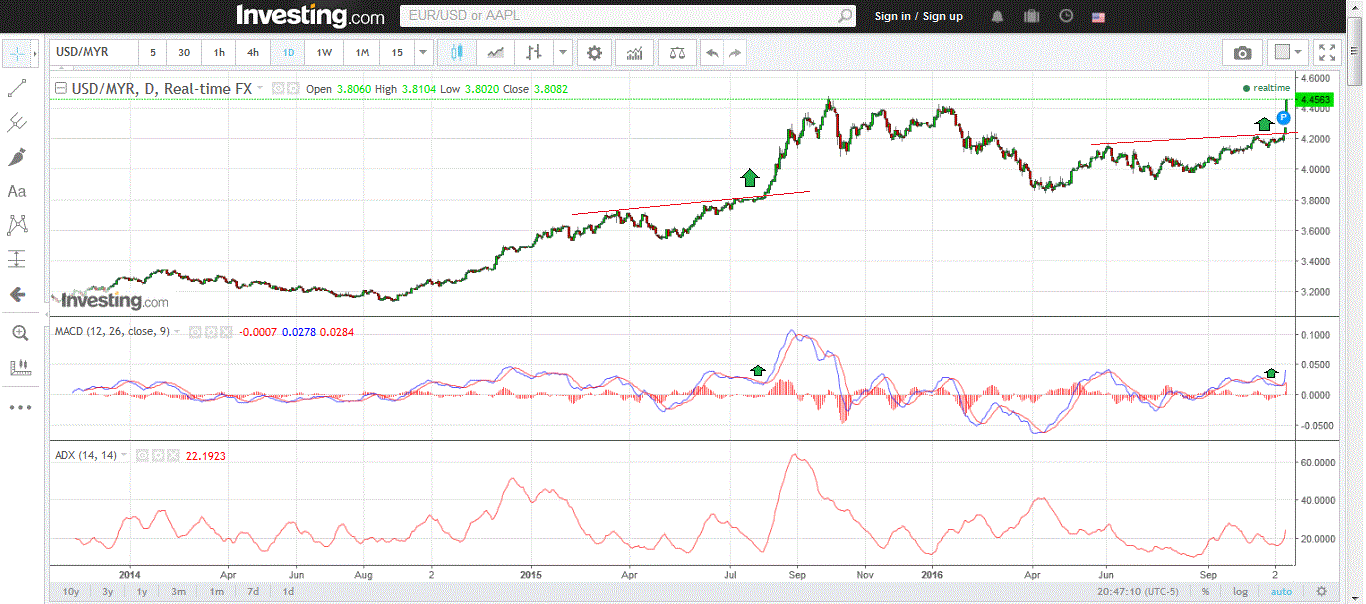This screenshot has width=1366, height=604.
Task: Take a chart snapshot with camera icon
Action: point(1242,53)
